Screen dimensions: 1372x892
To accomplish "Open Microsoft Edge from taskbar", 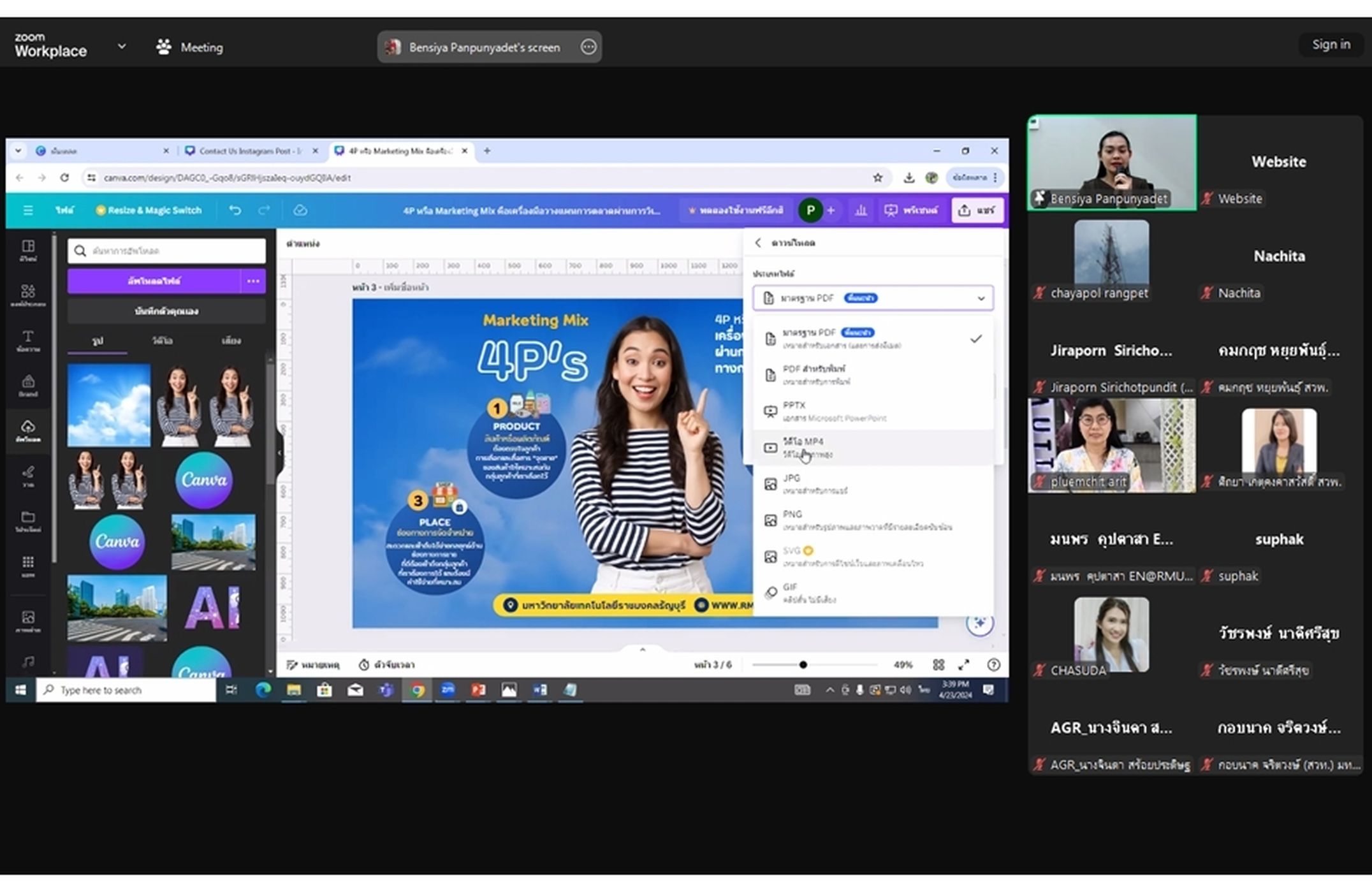I will pyautogui.click(x=263, y=689).
